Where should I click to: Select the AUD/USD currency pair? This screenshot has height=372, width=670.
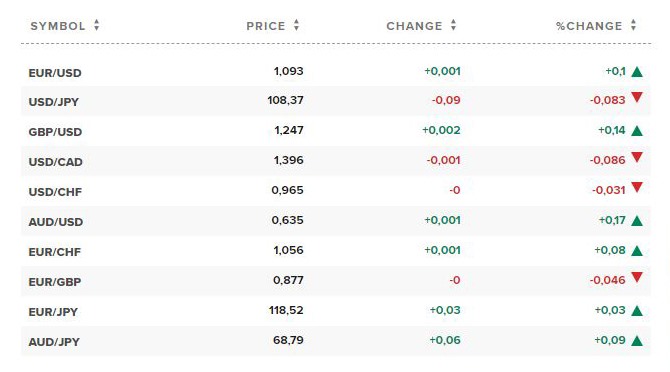pyautogui.click(x=56, y=222)
